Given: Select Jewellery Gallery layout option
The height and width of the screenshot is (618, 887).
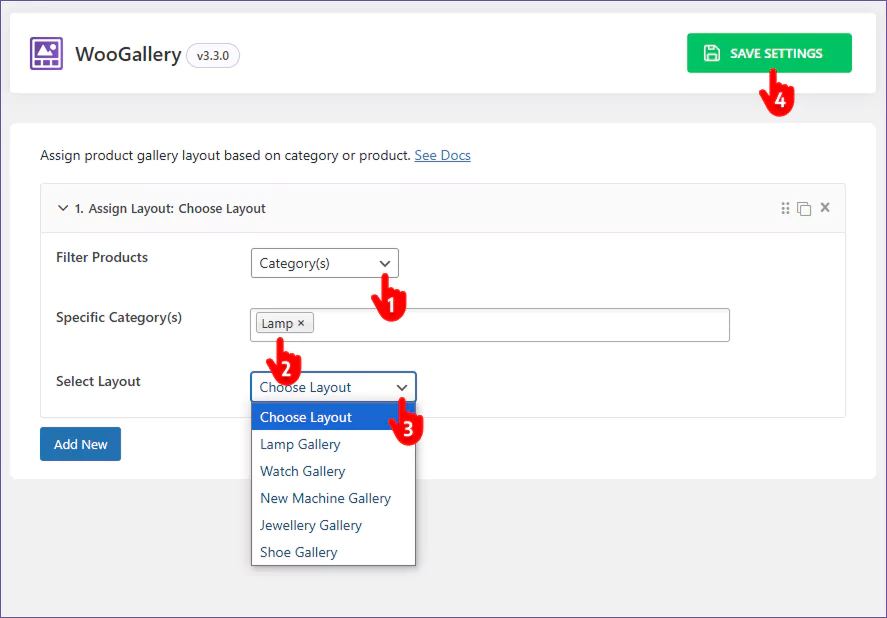Looking at the screenshot, I should [x=333, y=525].
